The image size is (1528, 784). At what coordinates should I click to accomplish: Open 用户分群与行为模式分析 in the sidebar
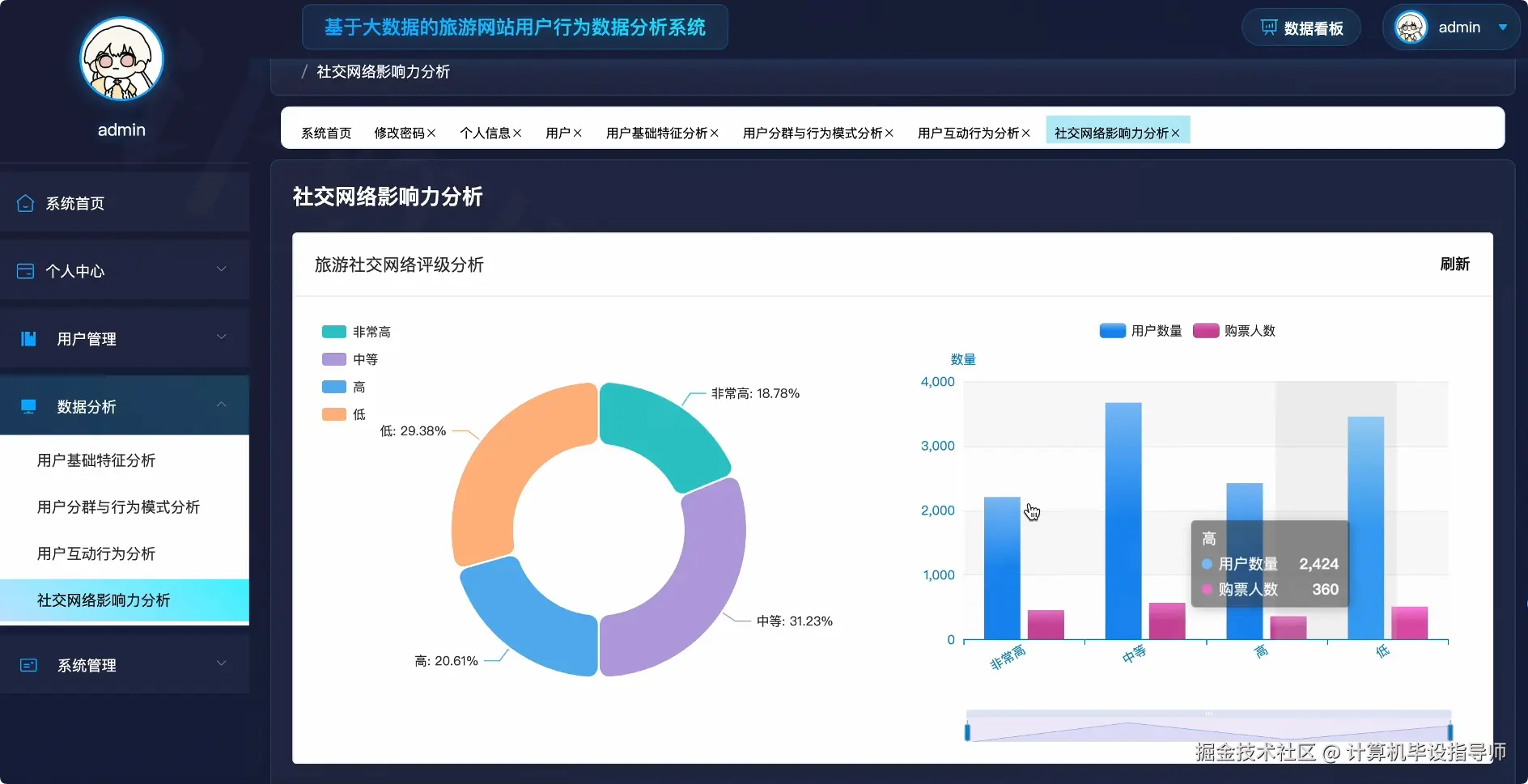point(125,507)
